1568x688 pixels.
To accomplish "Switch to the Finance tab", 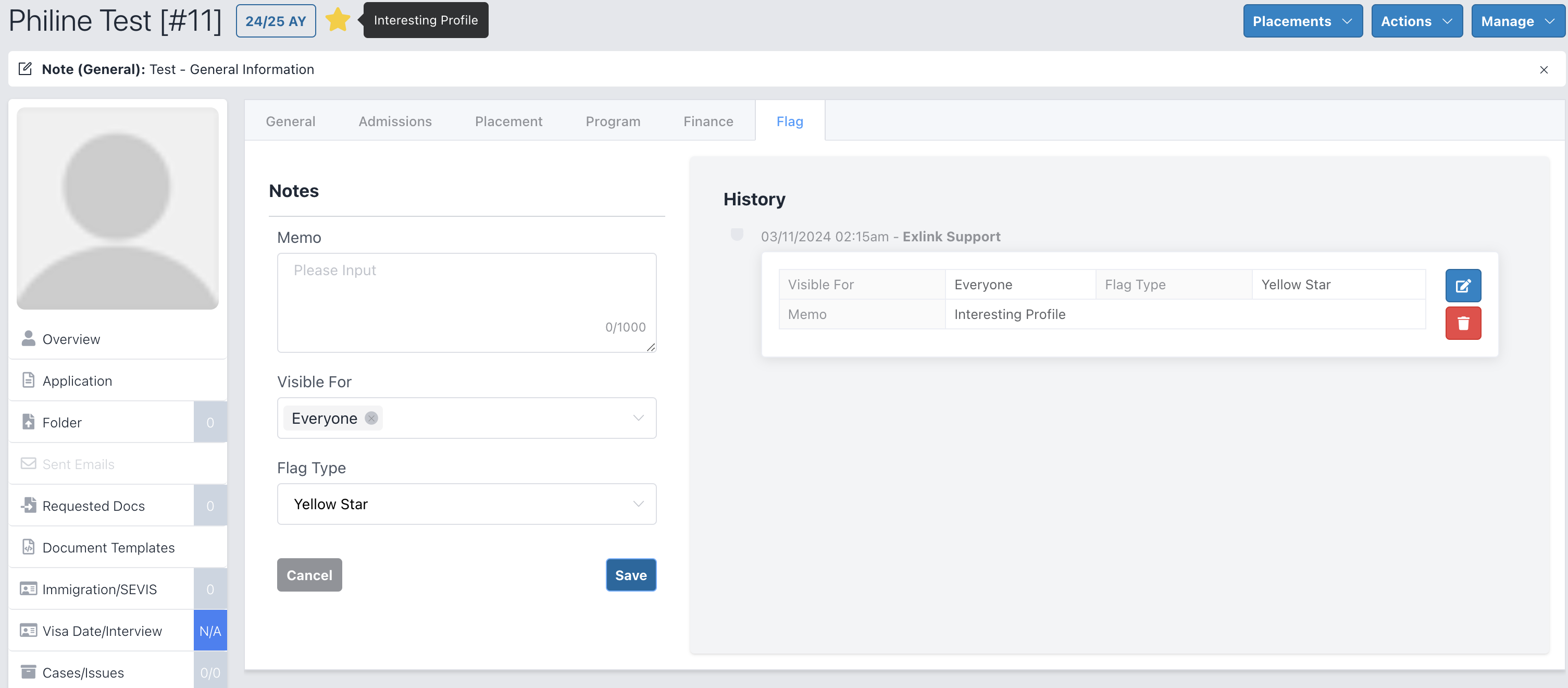I will [708, 121].
